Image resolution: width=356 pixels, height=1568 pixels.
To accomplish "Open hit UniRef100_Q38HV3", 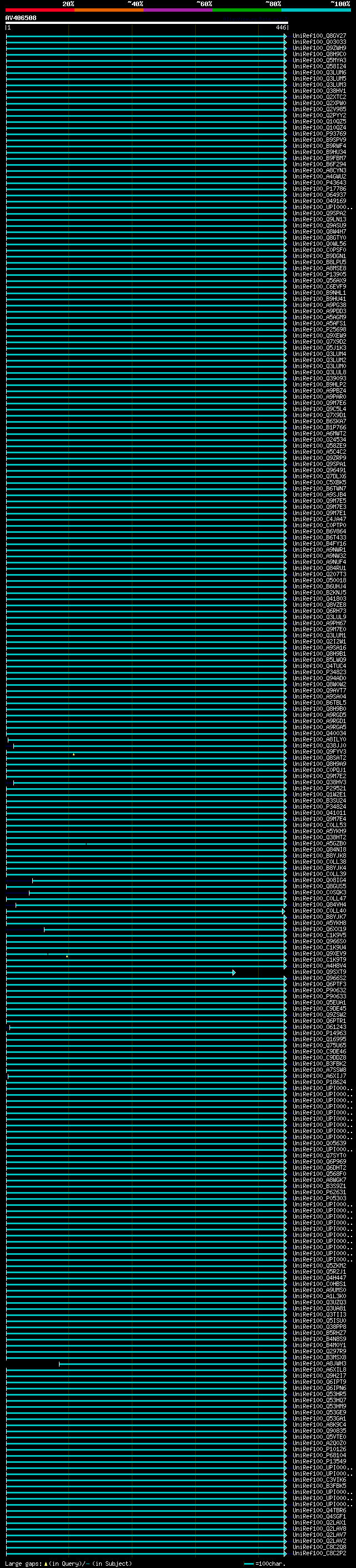I will point(319,782).
